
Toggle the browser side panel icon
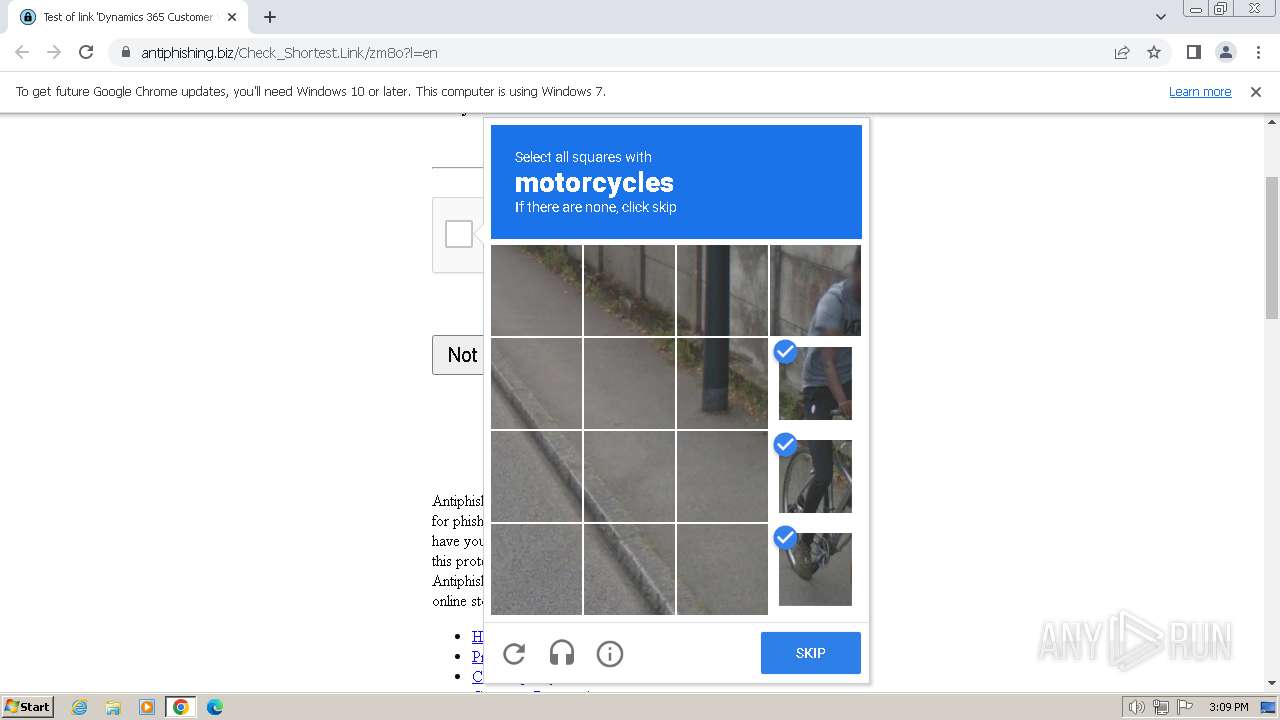coord(1193,52)
